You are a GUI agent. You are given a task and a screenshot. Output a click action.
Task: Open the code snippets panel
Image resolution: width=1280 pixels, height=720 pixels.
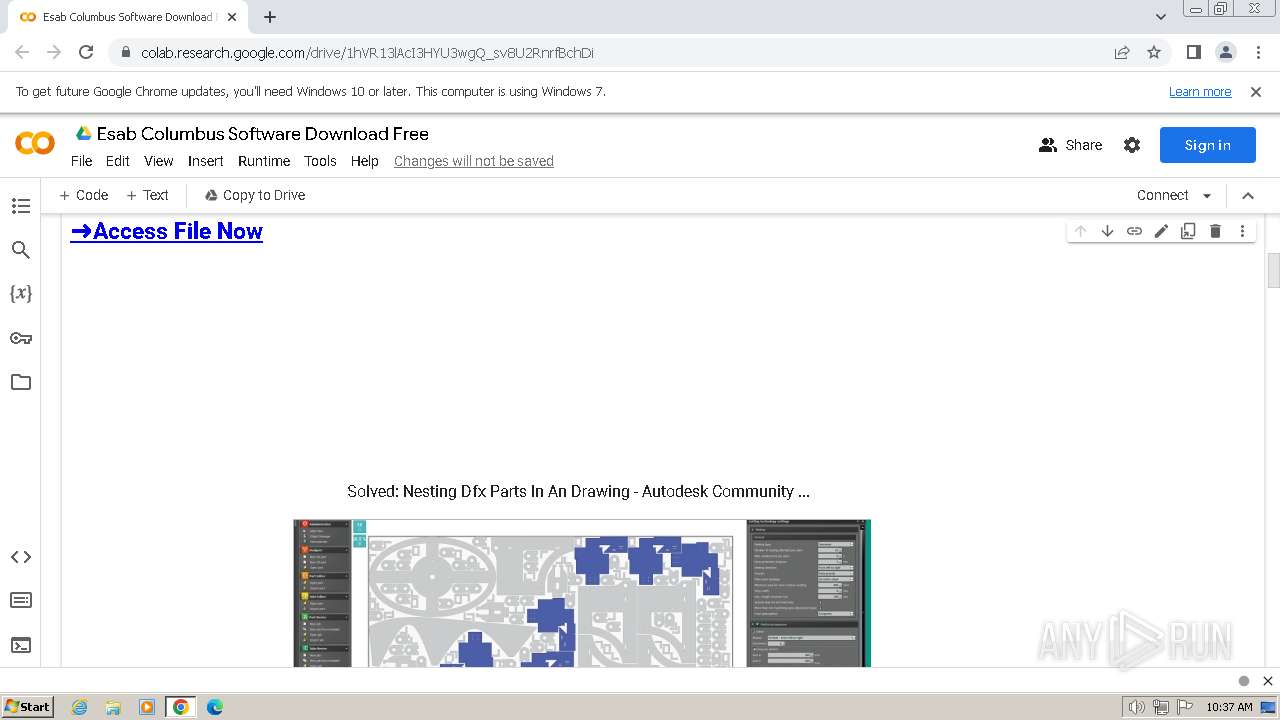point(21,557)
